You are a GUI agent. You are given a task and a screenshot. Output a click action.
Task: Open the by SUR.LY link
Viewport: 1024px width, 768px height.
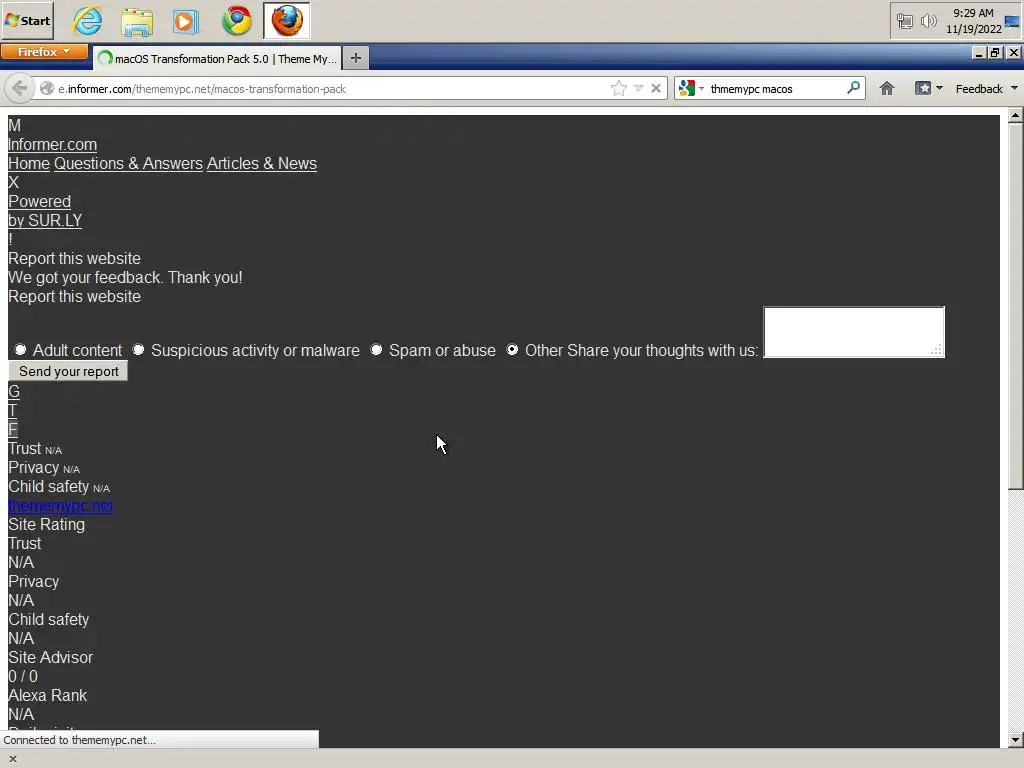(45, 221)
